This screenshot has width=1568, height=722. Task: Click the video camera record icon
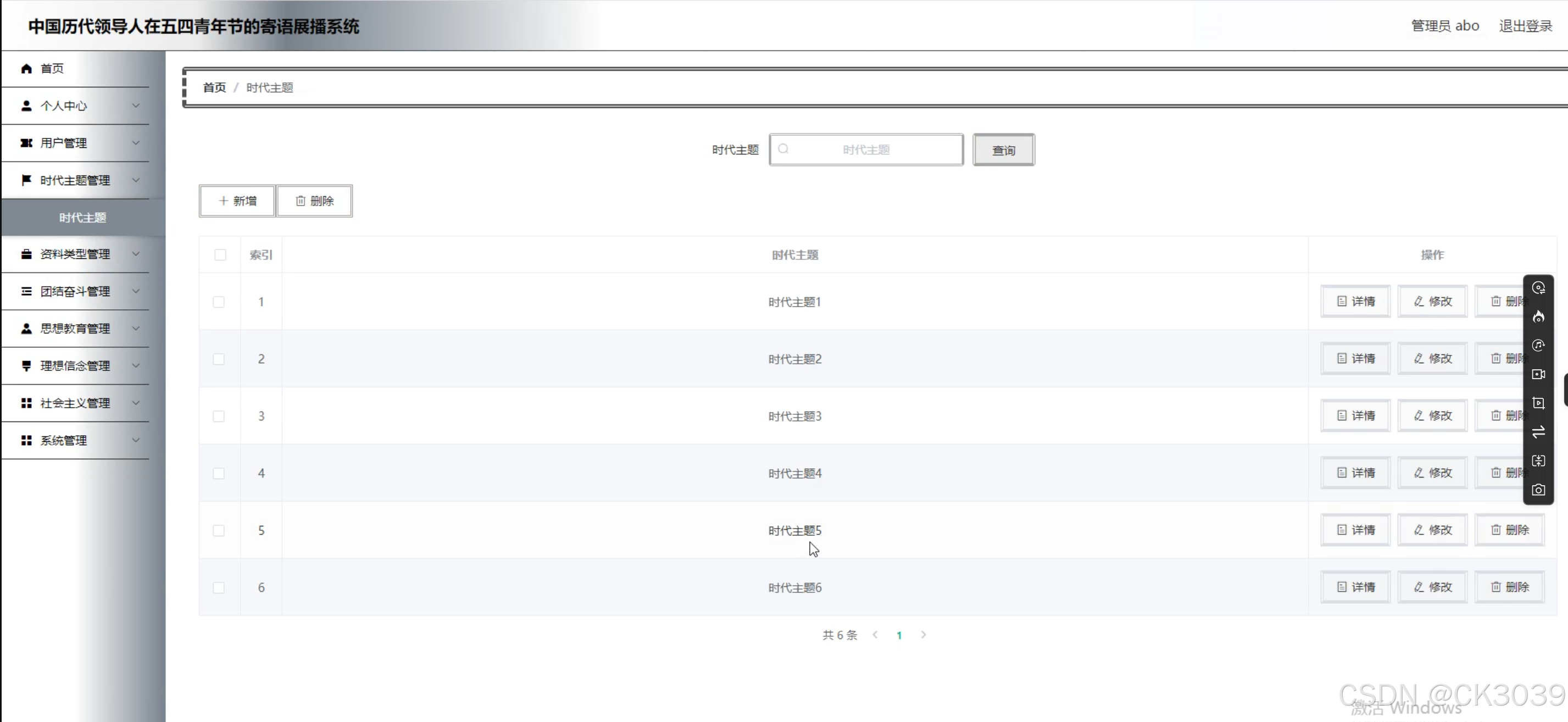[x=1538, y=374]
